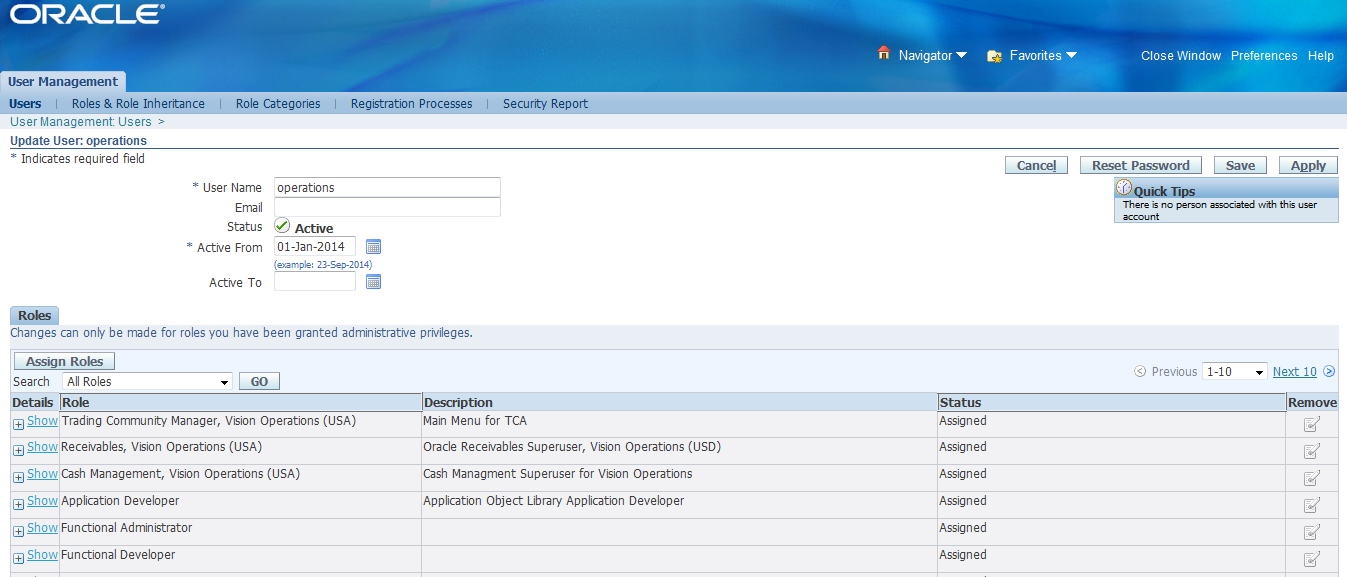This screenshot has width=1347, height=577.
Task: Click the Next 10 arrow icon
Action: (1329, 371)
